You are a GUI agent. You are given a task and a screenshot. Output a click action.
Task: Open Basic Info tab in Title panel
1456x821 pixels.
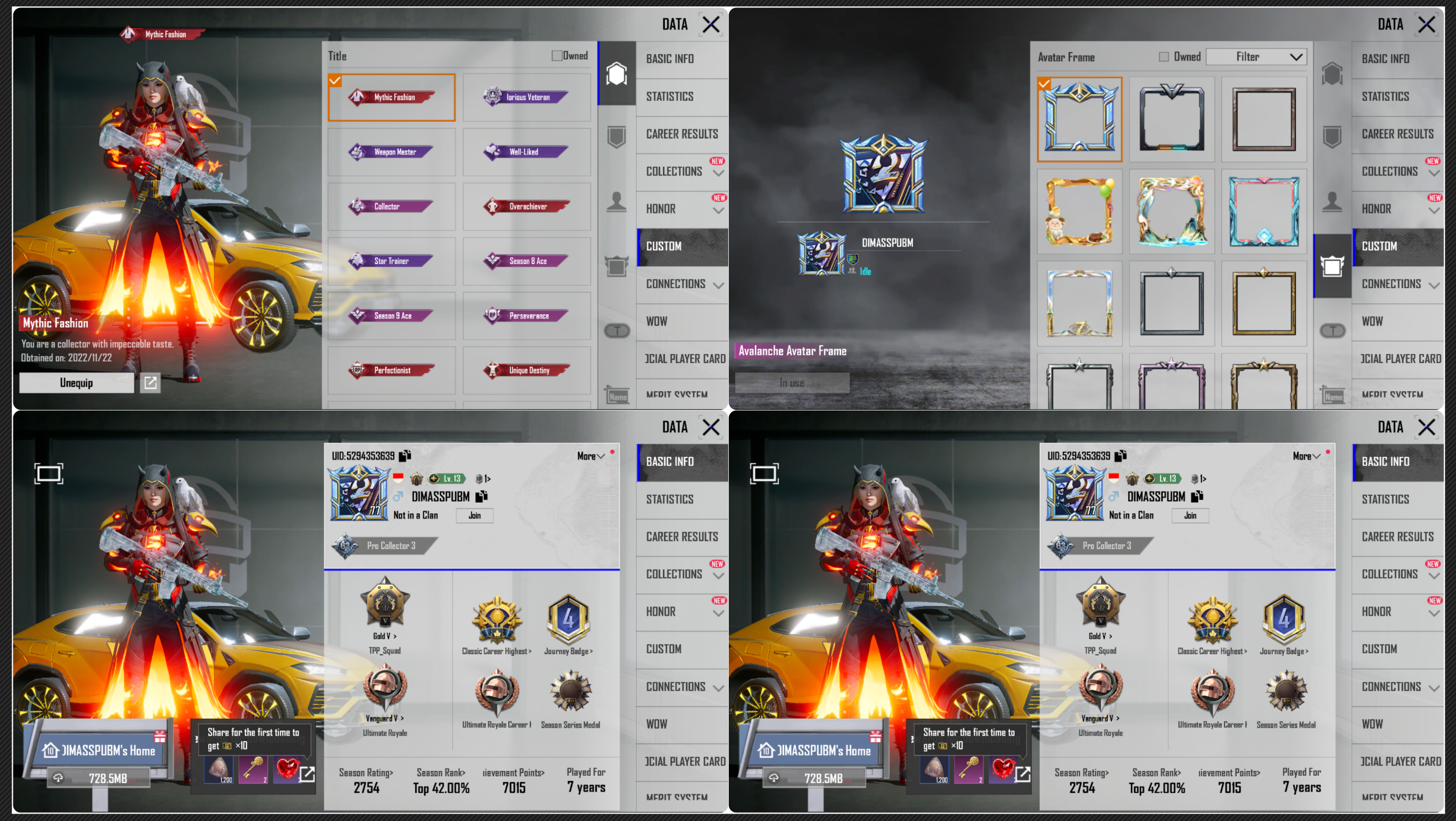682,59
